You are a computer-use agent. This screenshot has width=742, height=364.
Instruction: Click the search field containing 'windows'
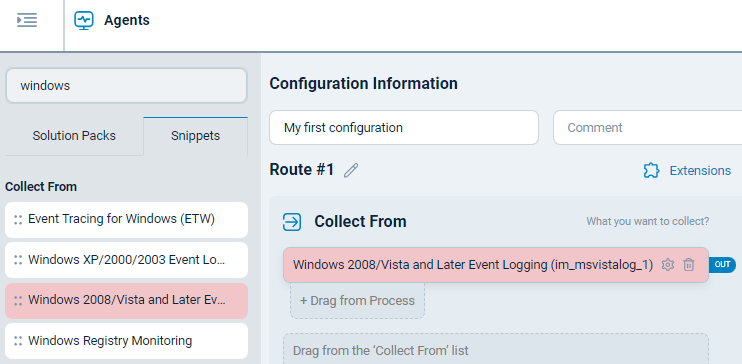(126, 86)
